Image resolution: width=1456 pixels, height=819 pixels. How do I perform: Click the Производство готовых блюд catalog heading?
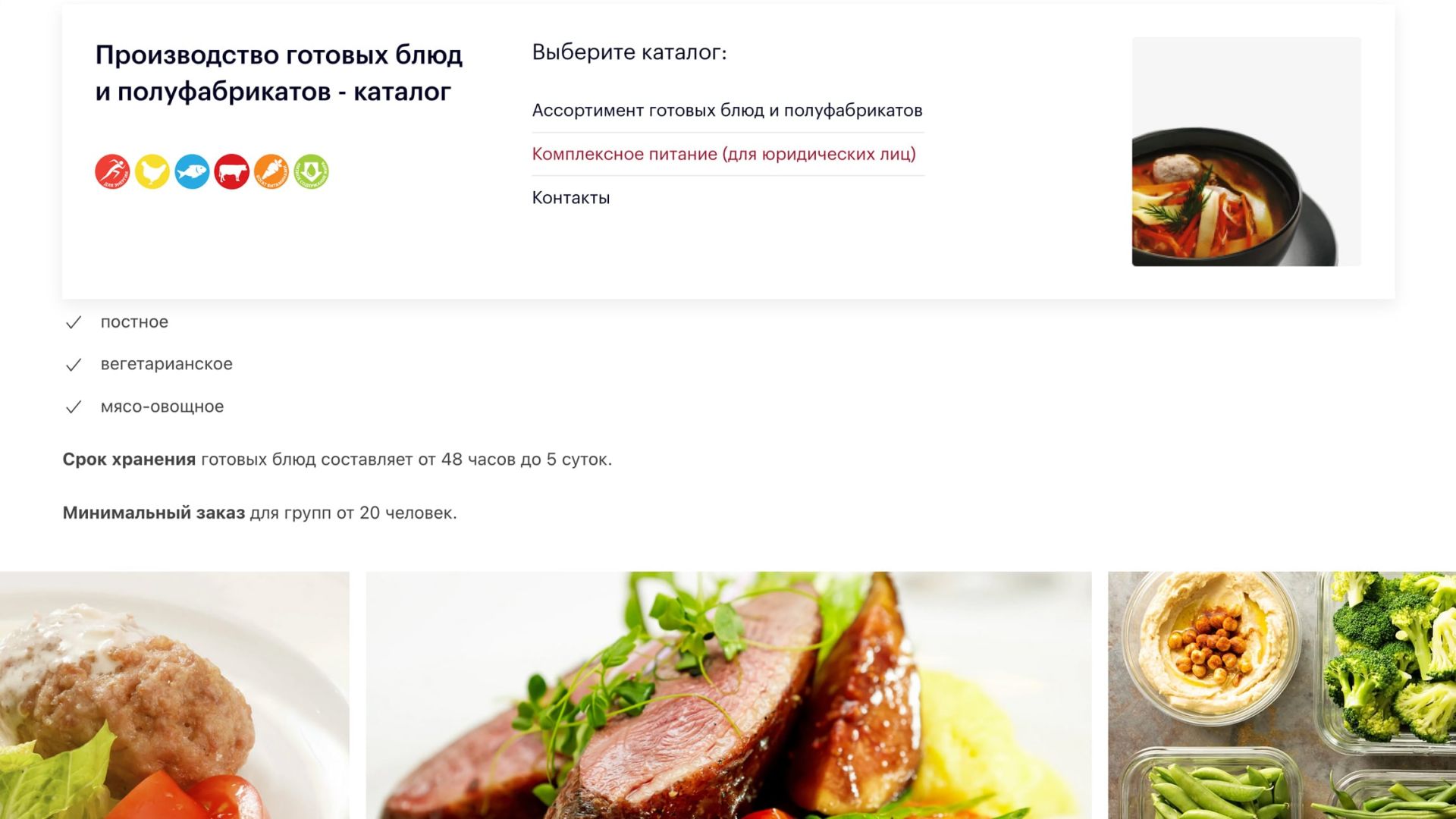(279, 73)
